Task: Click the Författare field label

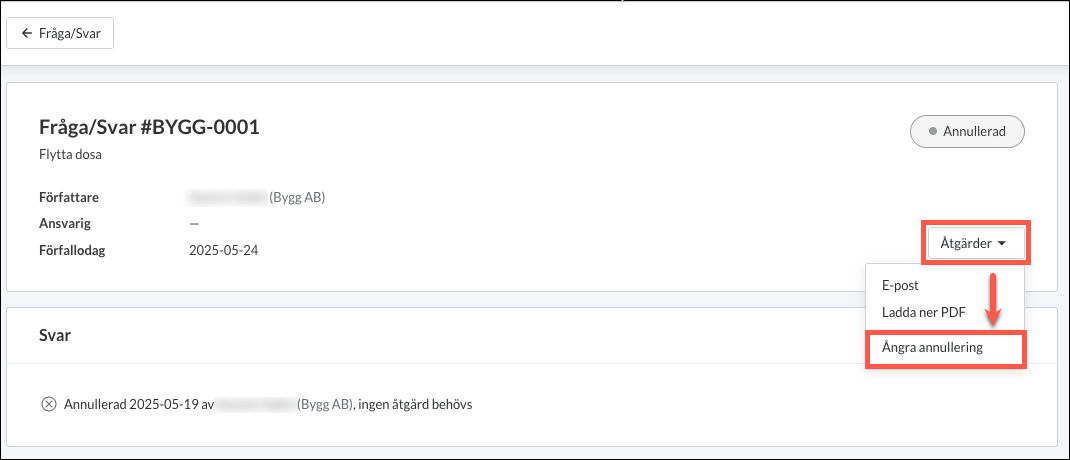Action: tap(70, 198)
